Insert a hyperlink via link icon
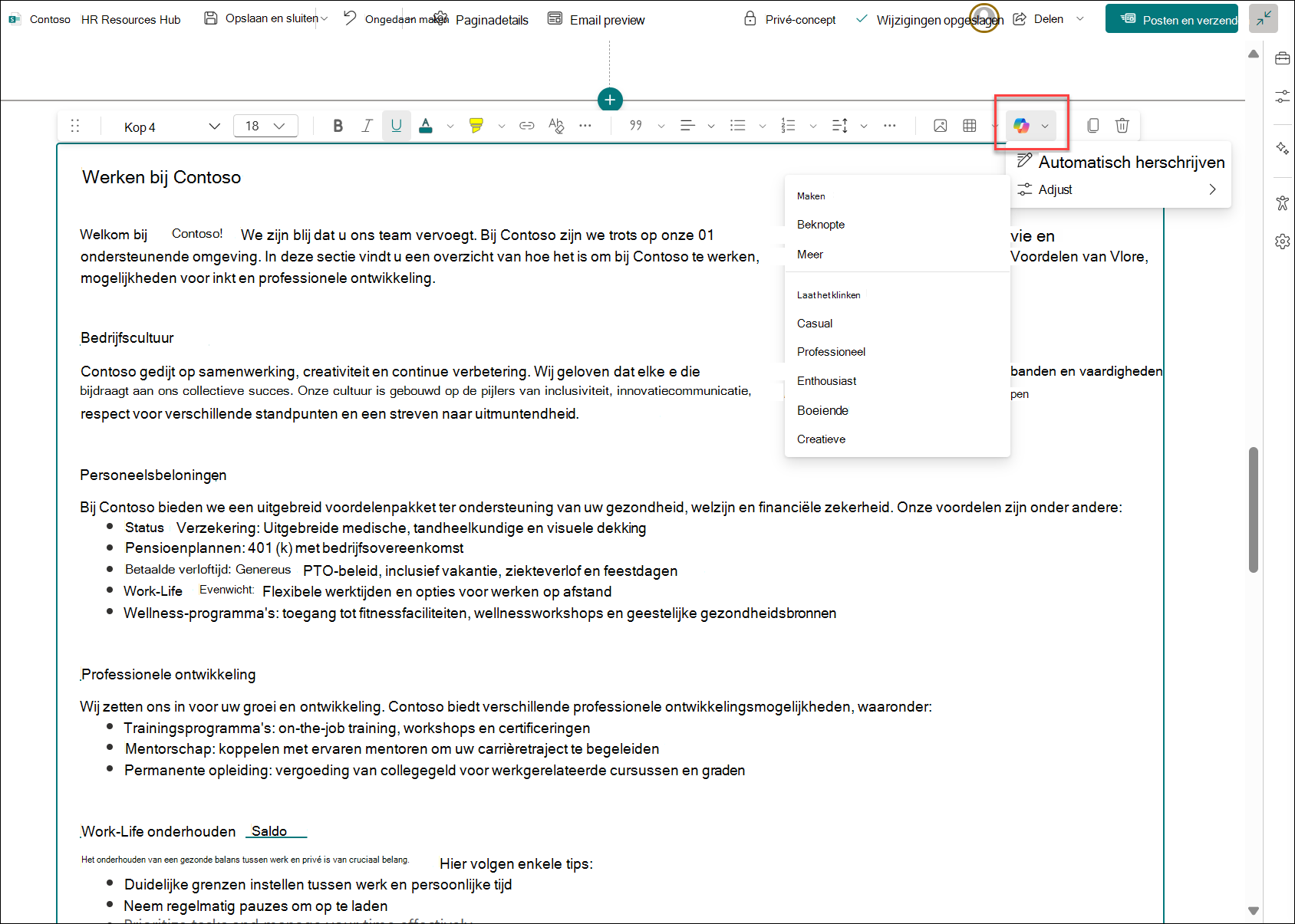 [x=526, y=126]
